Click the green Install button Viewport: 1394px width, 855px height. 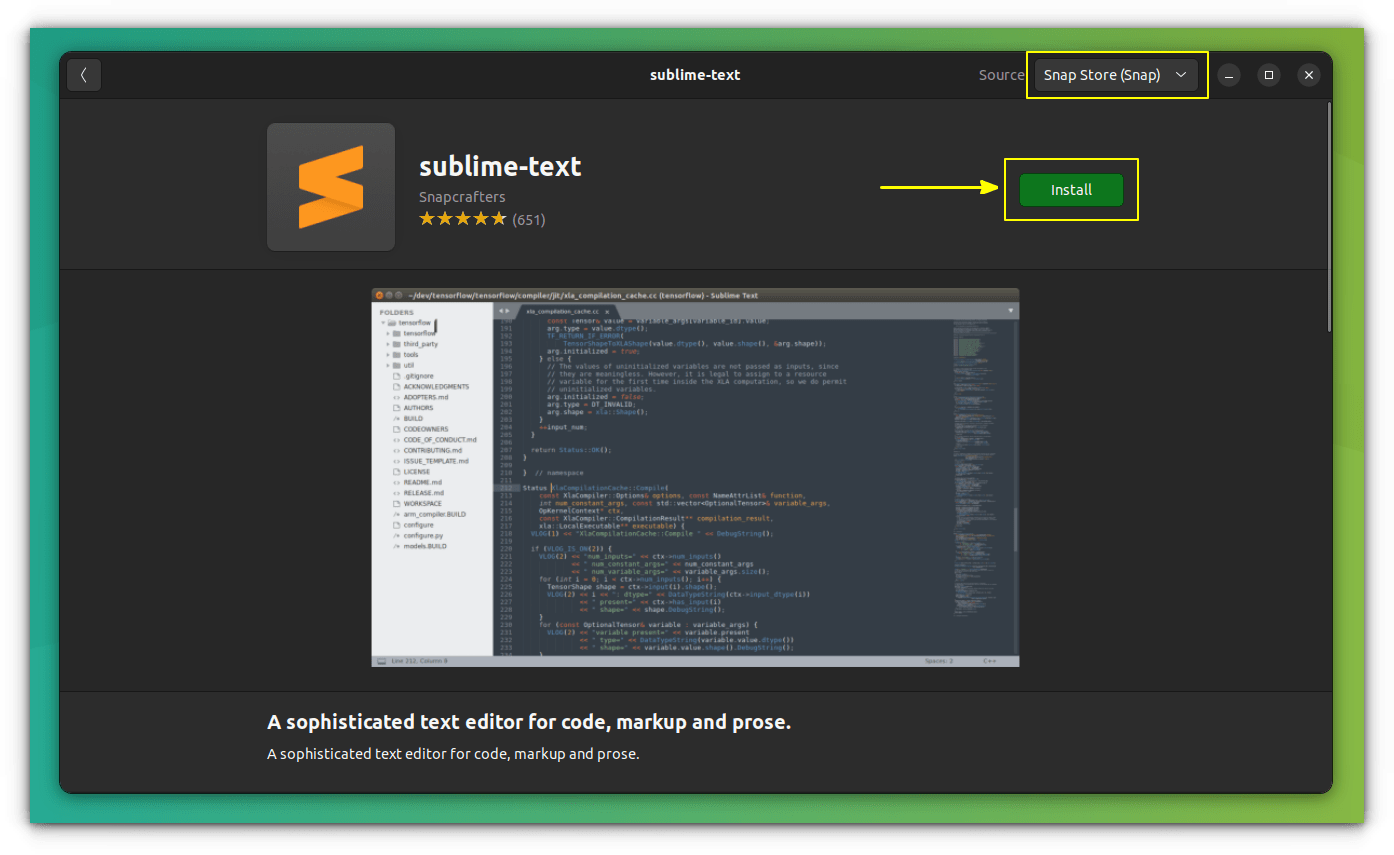click(x=1071, y=189)
